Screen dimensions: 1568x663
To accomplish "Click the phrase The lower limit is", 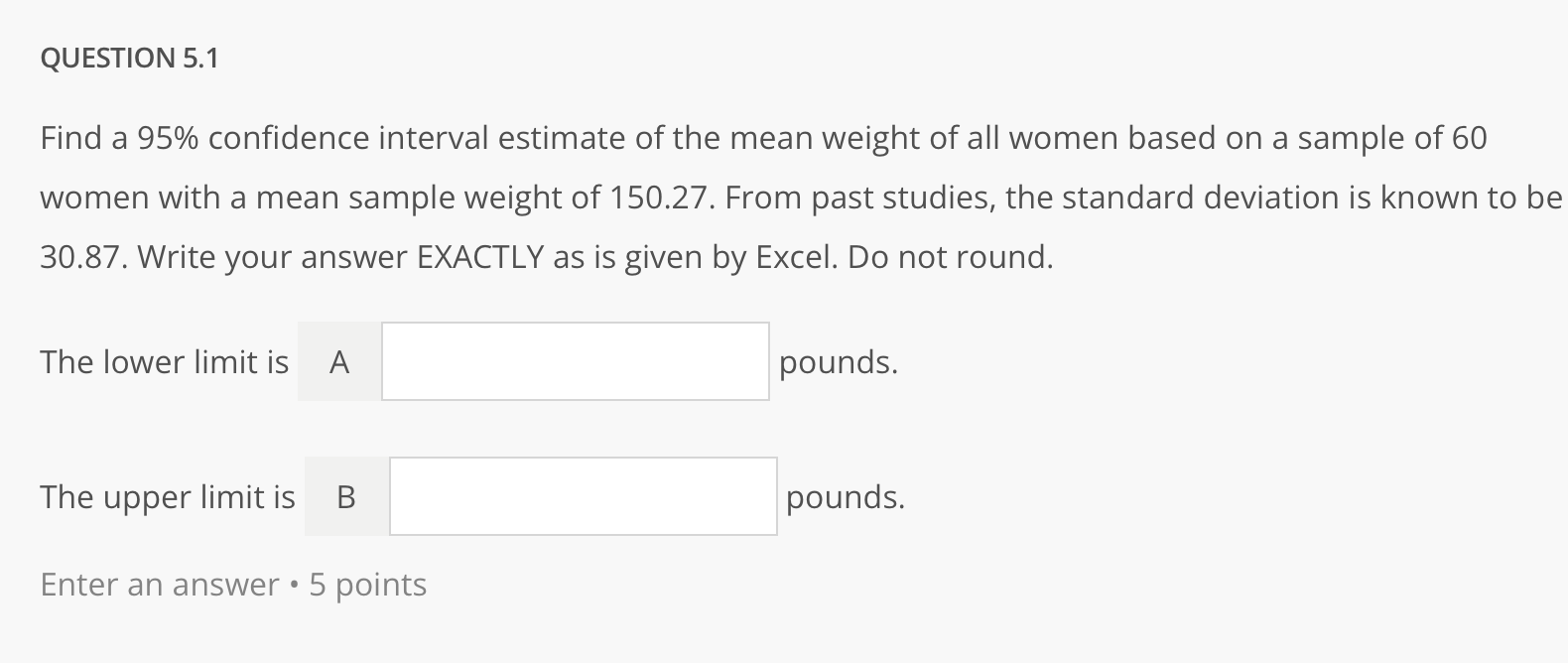I will point(164,363).
